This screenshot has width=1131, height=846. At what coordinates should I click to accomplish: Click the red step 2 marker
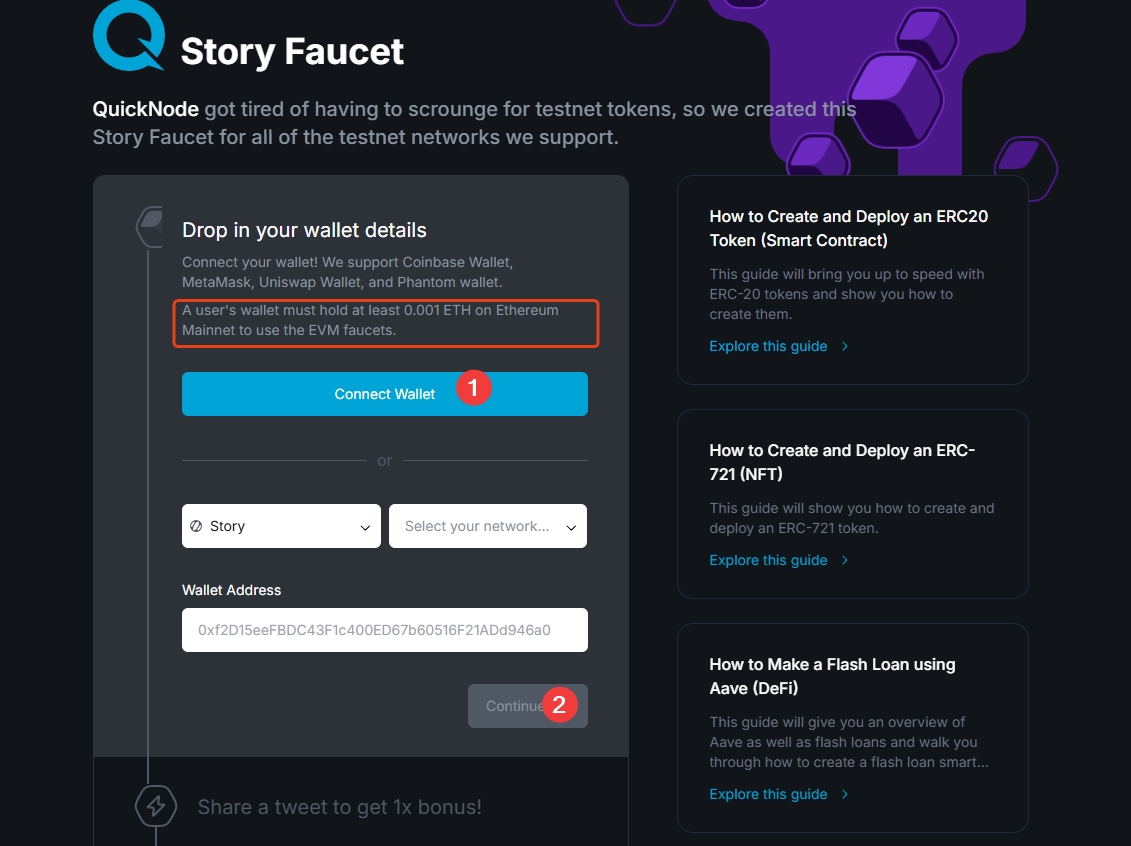(559, 705)
